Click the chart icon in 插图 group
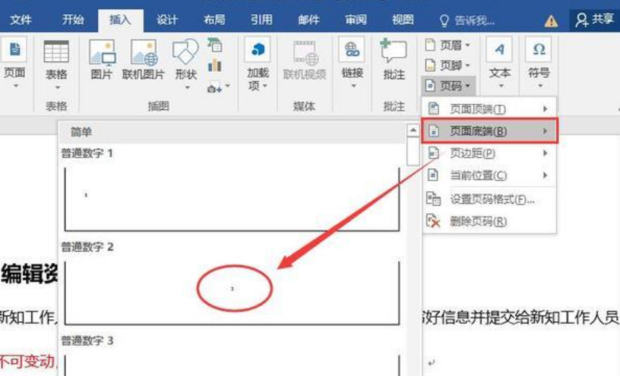 coord(215,66)
